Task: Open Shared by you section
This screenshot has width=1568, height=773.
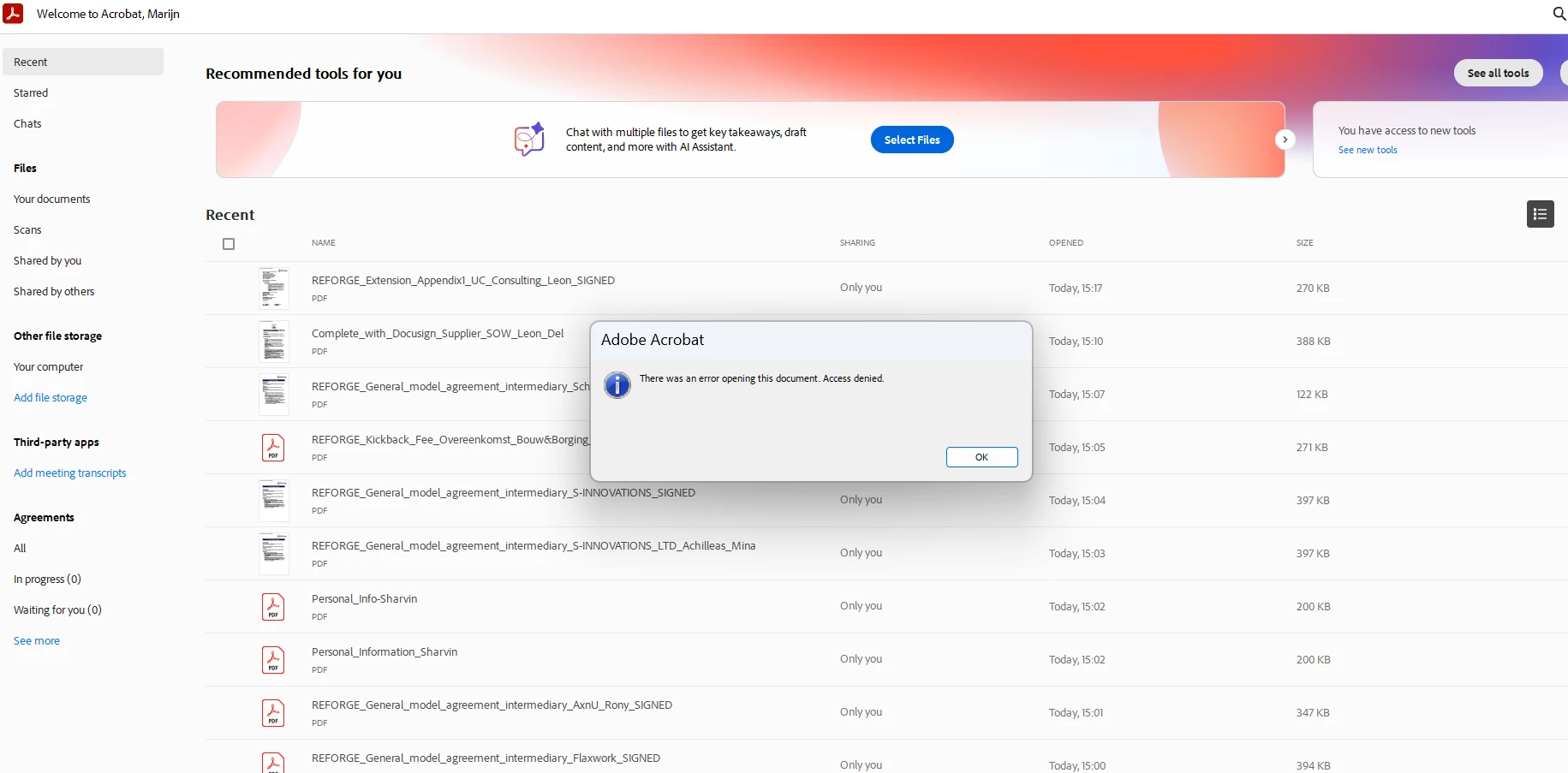Action: [48, 260]
